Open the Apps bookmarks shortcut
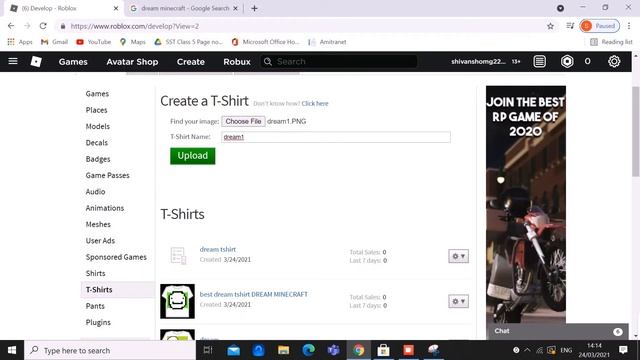This screenshot has width=640, height=360. (20, 42)
